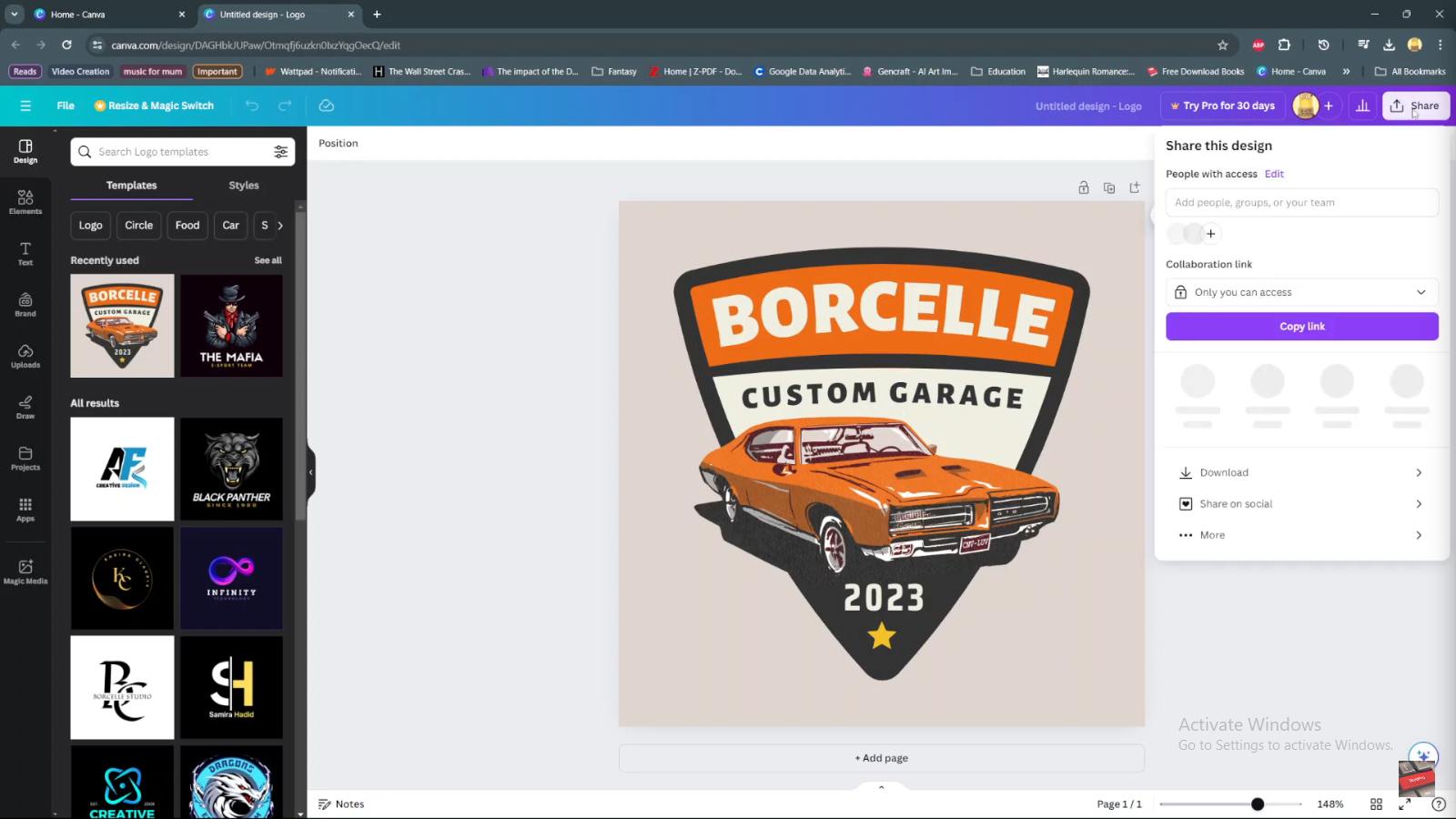The height and width of the screenshot is (819, 1456).
Task: Lock the page using lock icon
Action: point(1084,187)
